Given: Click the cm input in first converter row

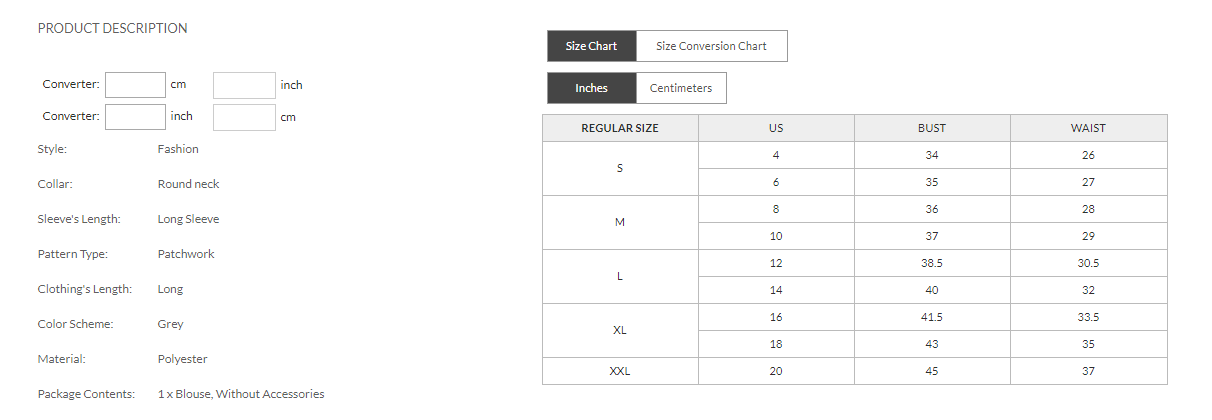Looking at the screenshot, I should (135, 85).
